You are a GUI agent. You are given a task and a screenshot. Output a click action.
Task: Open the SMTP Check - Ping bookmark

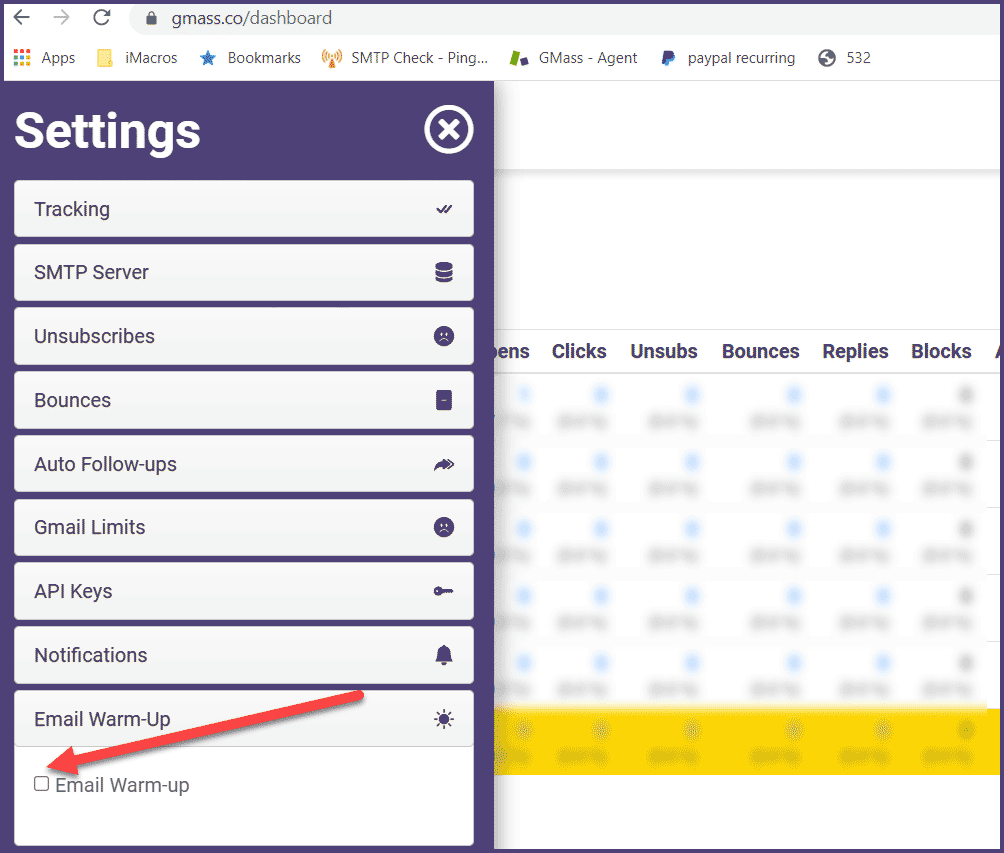click(405, 58)
